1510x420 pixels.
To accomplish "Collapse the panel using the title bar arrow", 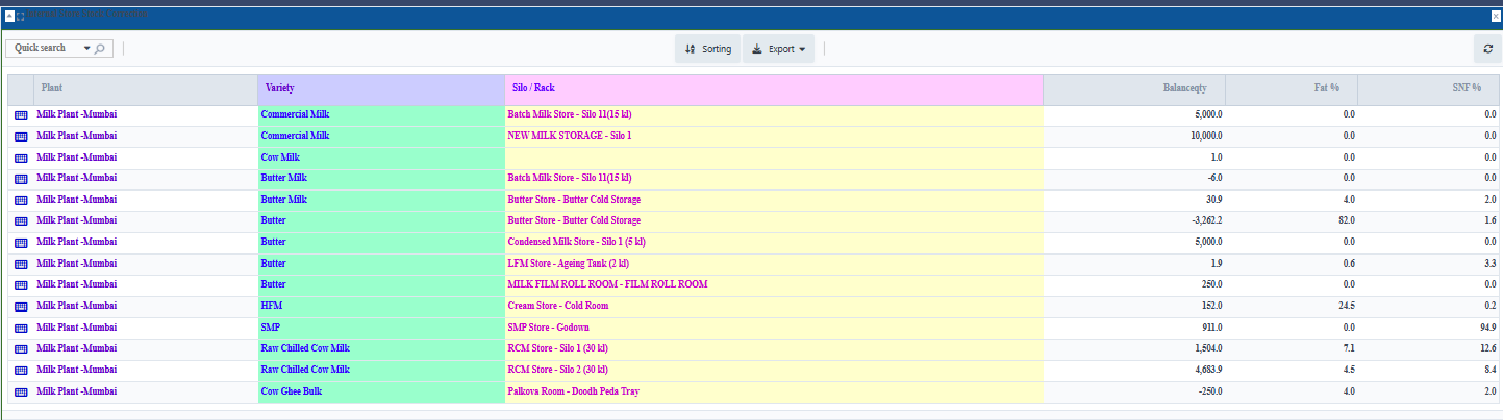I will point(9,15).
